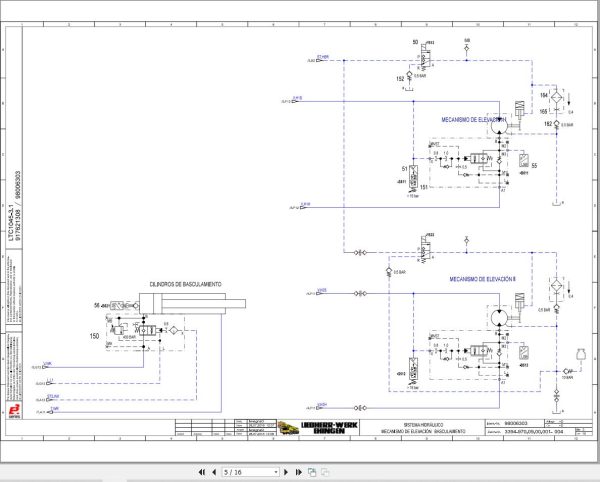Click the red e-series logo
Viewport: 600px width, 482px height.
[14, 411]
